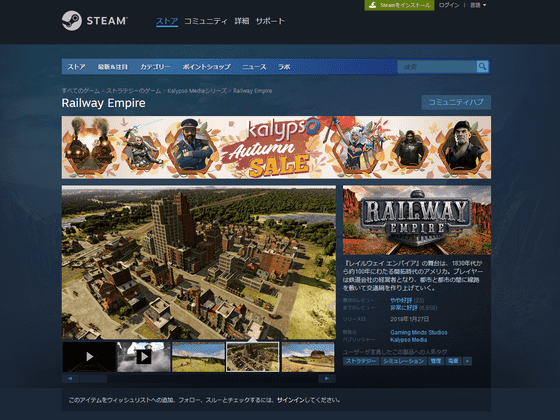Click the 管理 tag
Screen dimensions: 560x420
pos(436,361)
